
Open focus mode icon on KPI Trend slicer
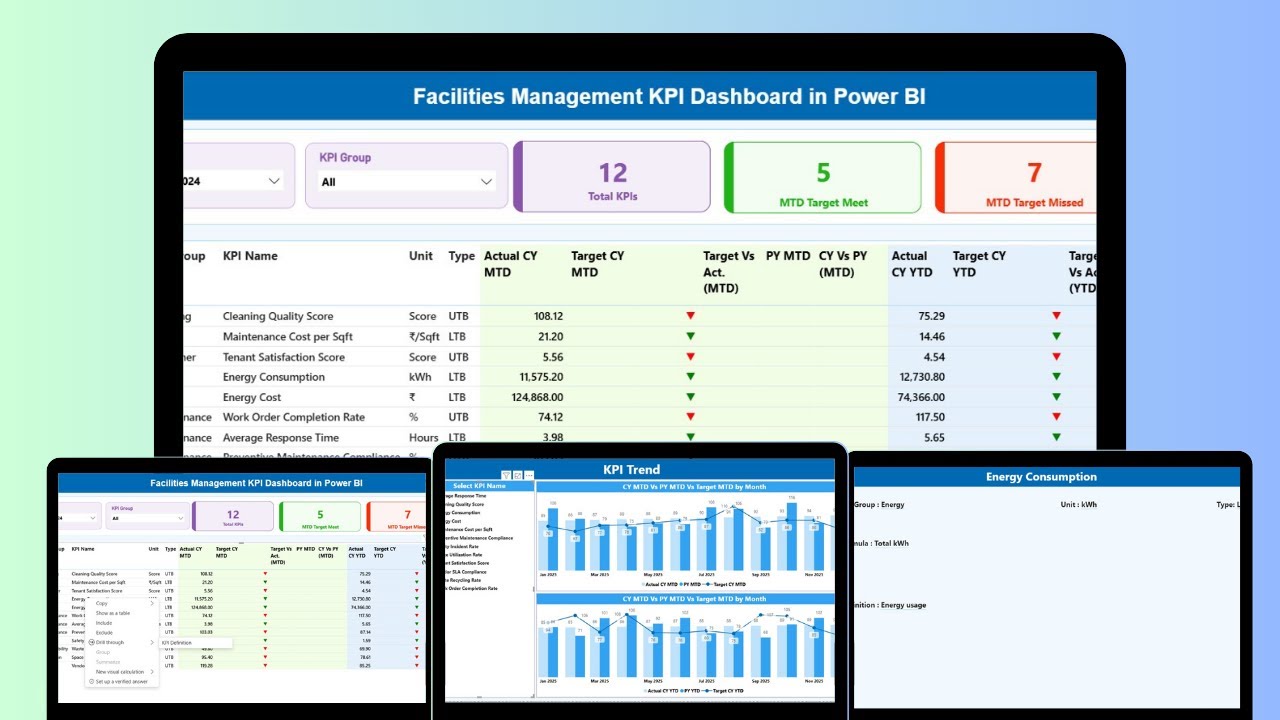point(518,475)
